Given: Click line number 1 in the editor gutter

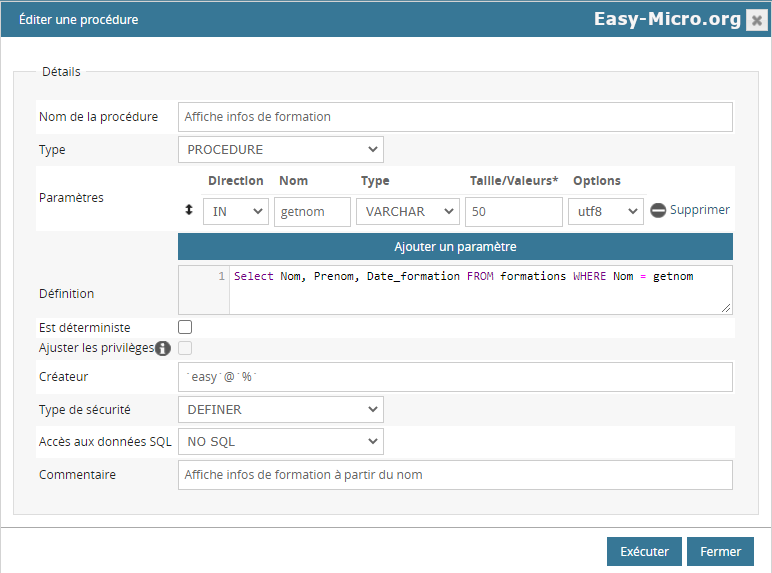Looking at the screenshot, I should [x=222, y=276].
